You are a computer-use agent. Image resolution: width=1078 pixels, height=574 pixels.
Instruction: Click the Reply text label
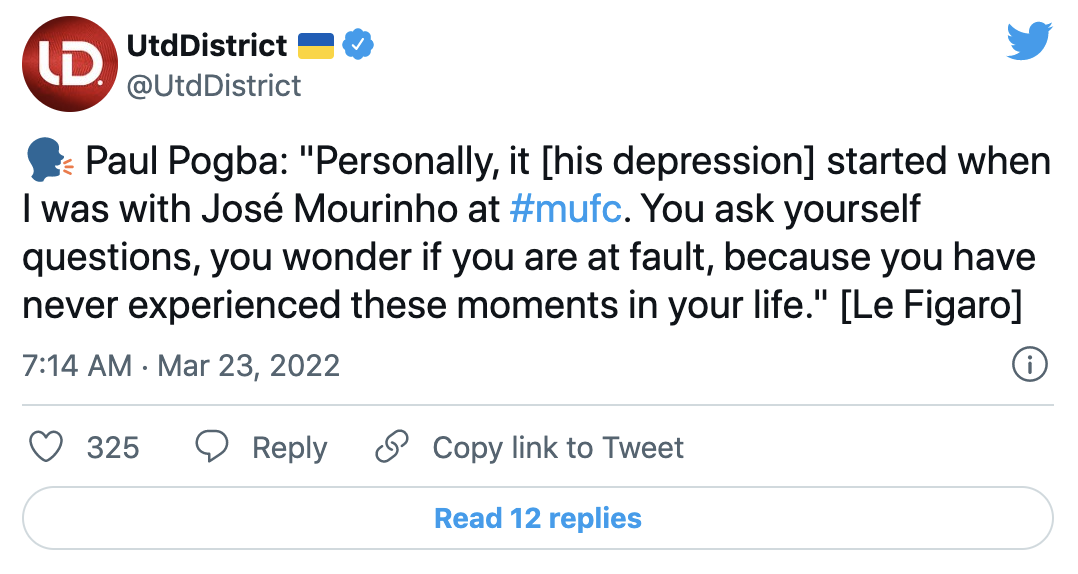tap(289, 447)
